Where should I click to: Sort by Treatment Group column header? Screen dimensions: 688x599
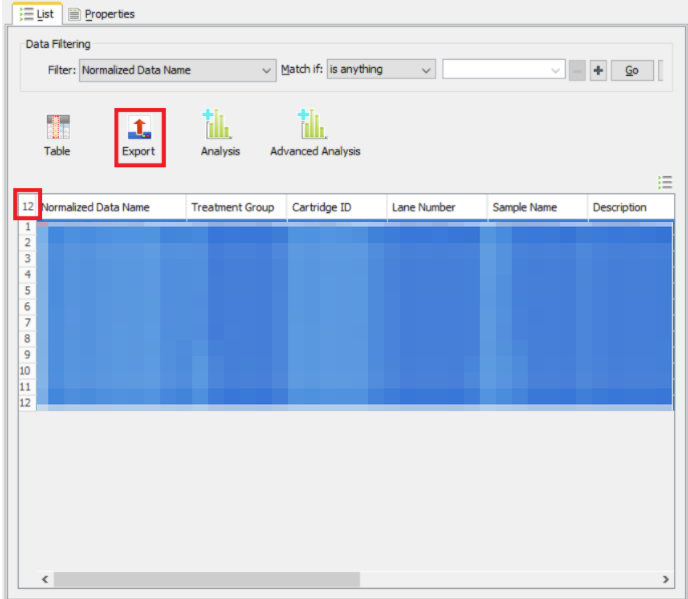pos(236,207)
